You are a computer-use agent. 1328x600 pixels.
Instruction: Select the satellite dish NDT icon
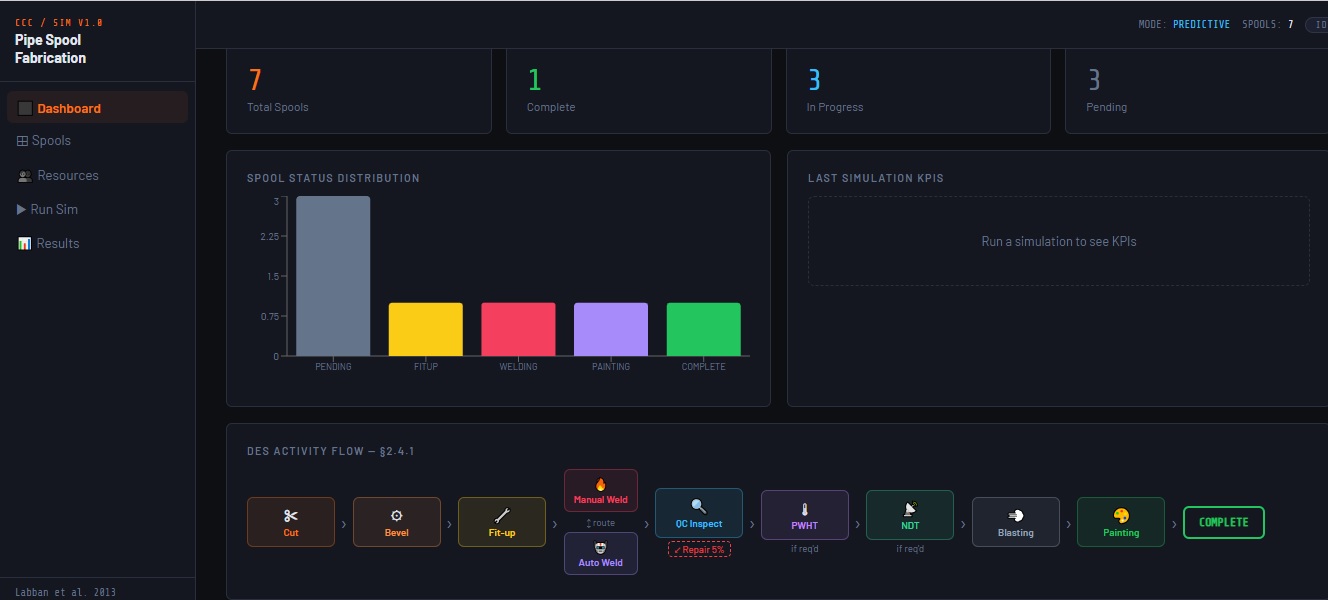click(910, 509)
